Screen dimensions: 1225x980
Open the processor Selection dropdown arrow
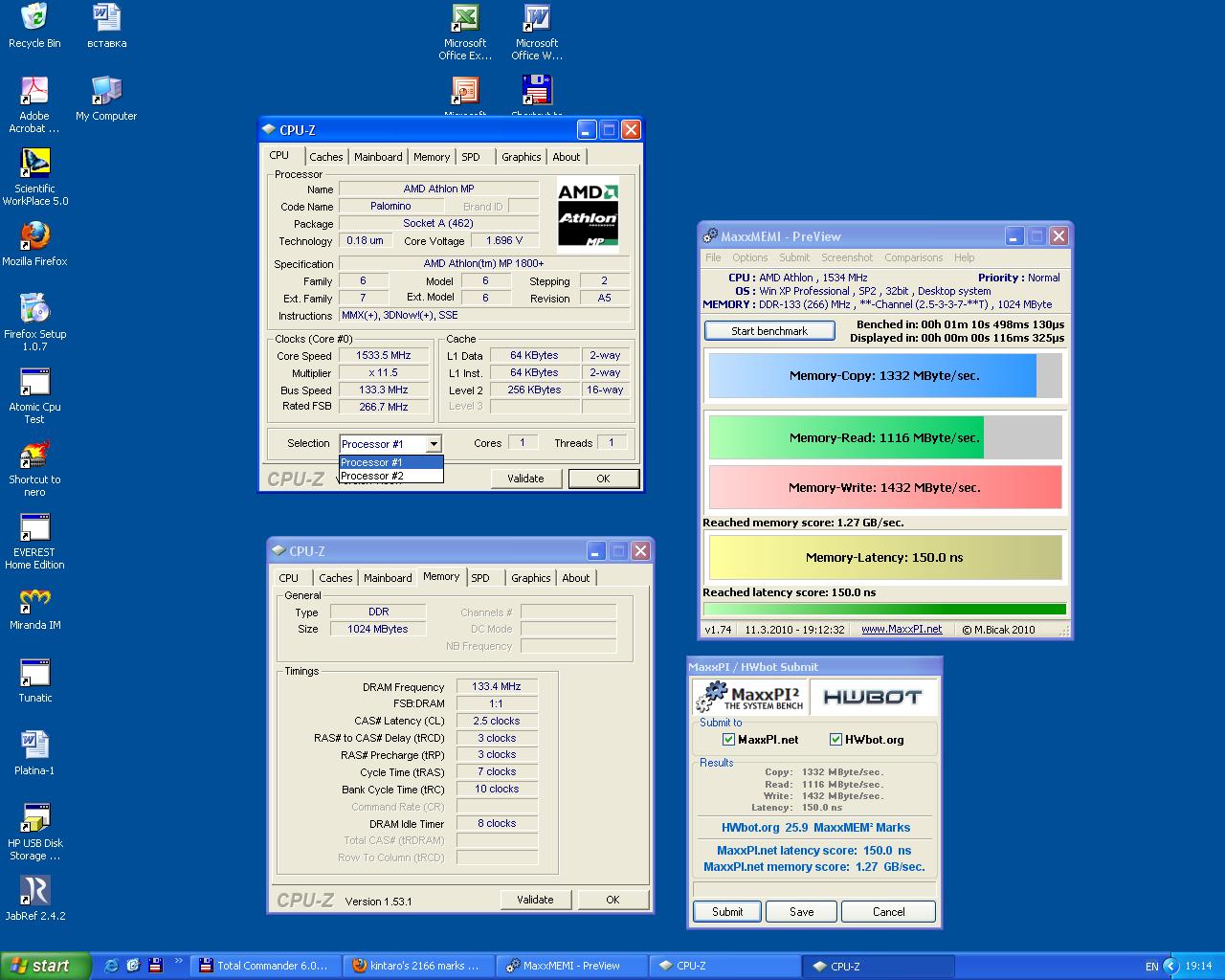point(434,444)
